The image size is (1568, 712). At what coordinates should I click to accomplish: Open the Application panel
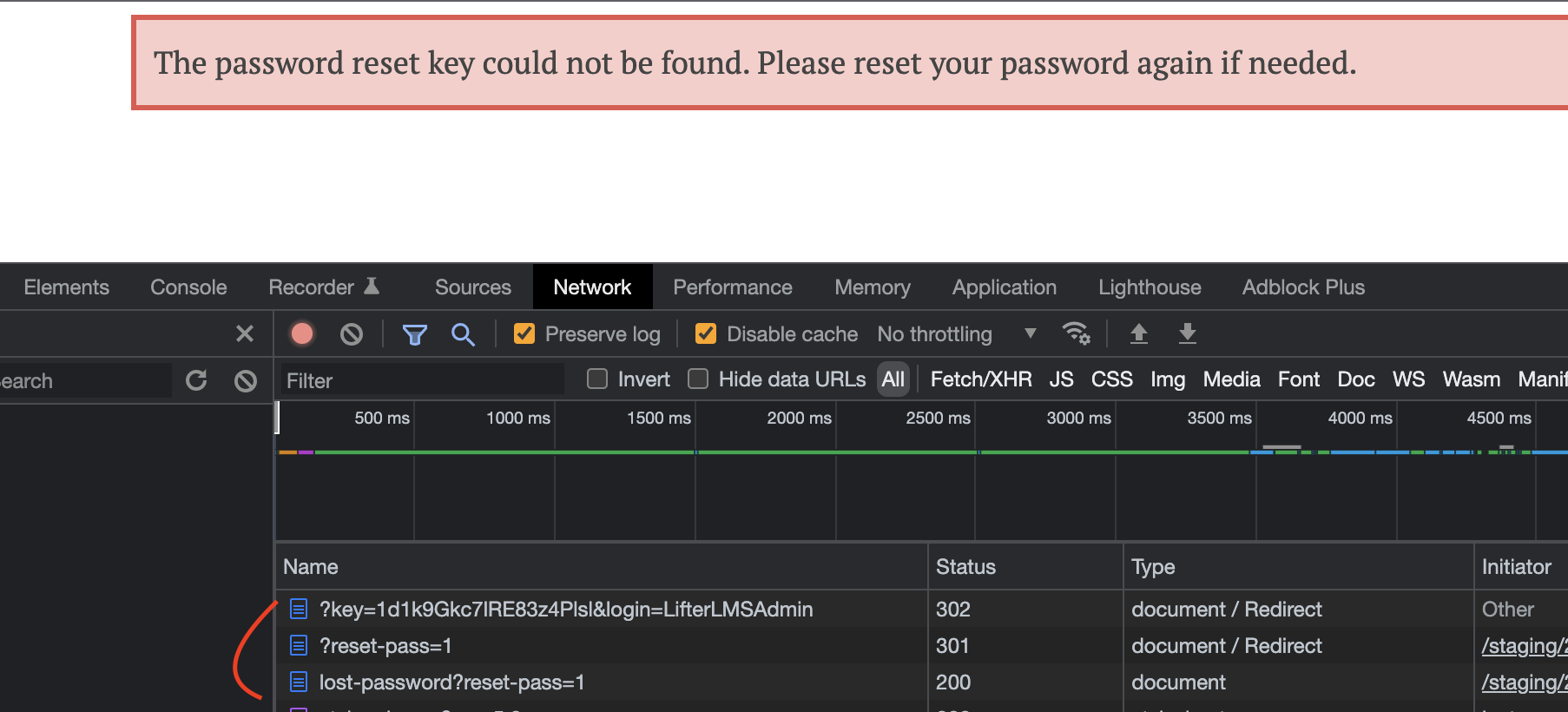[x=1004, y=287]
